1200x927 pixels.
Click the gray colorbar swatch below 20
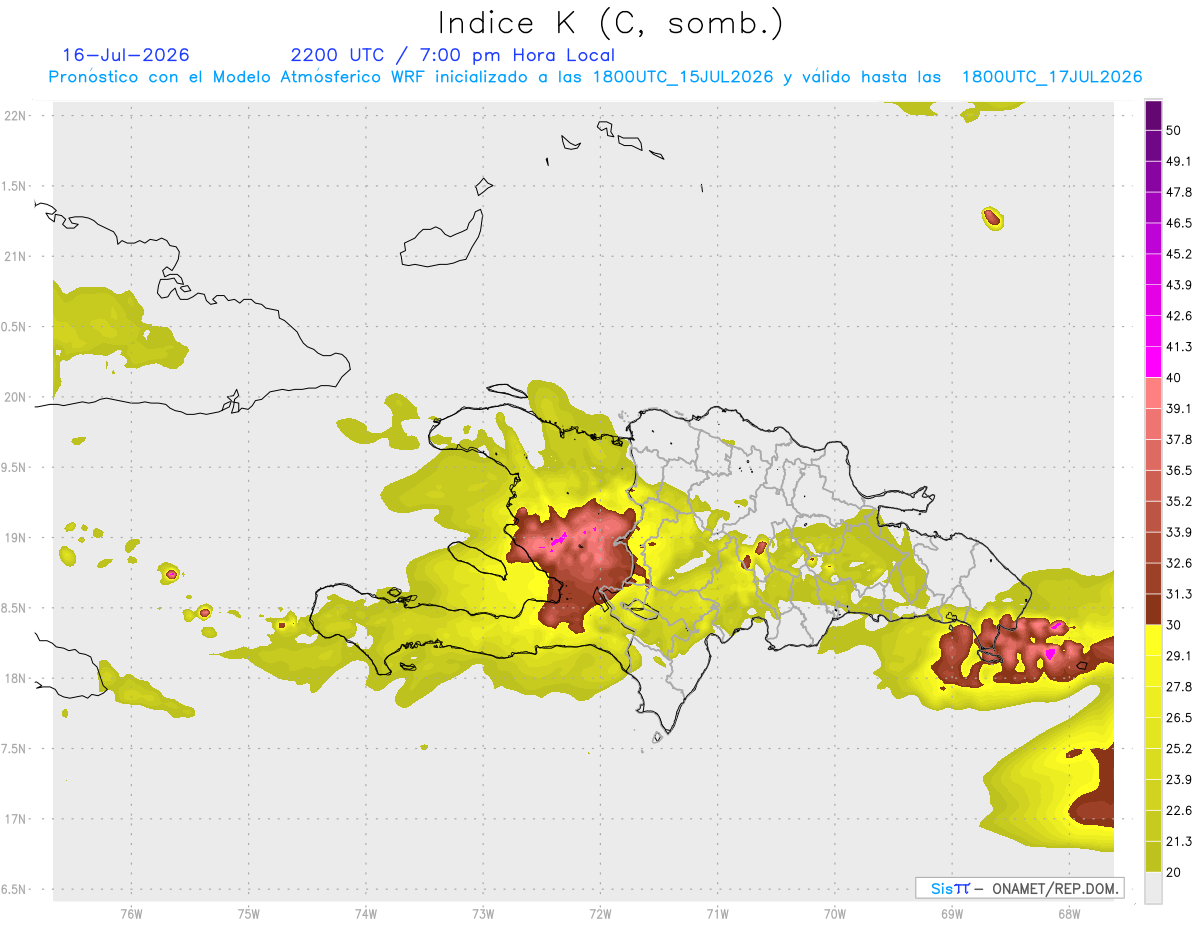1153,888
